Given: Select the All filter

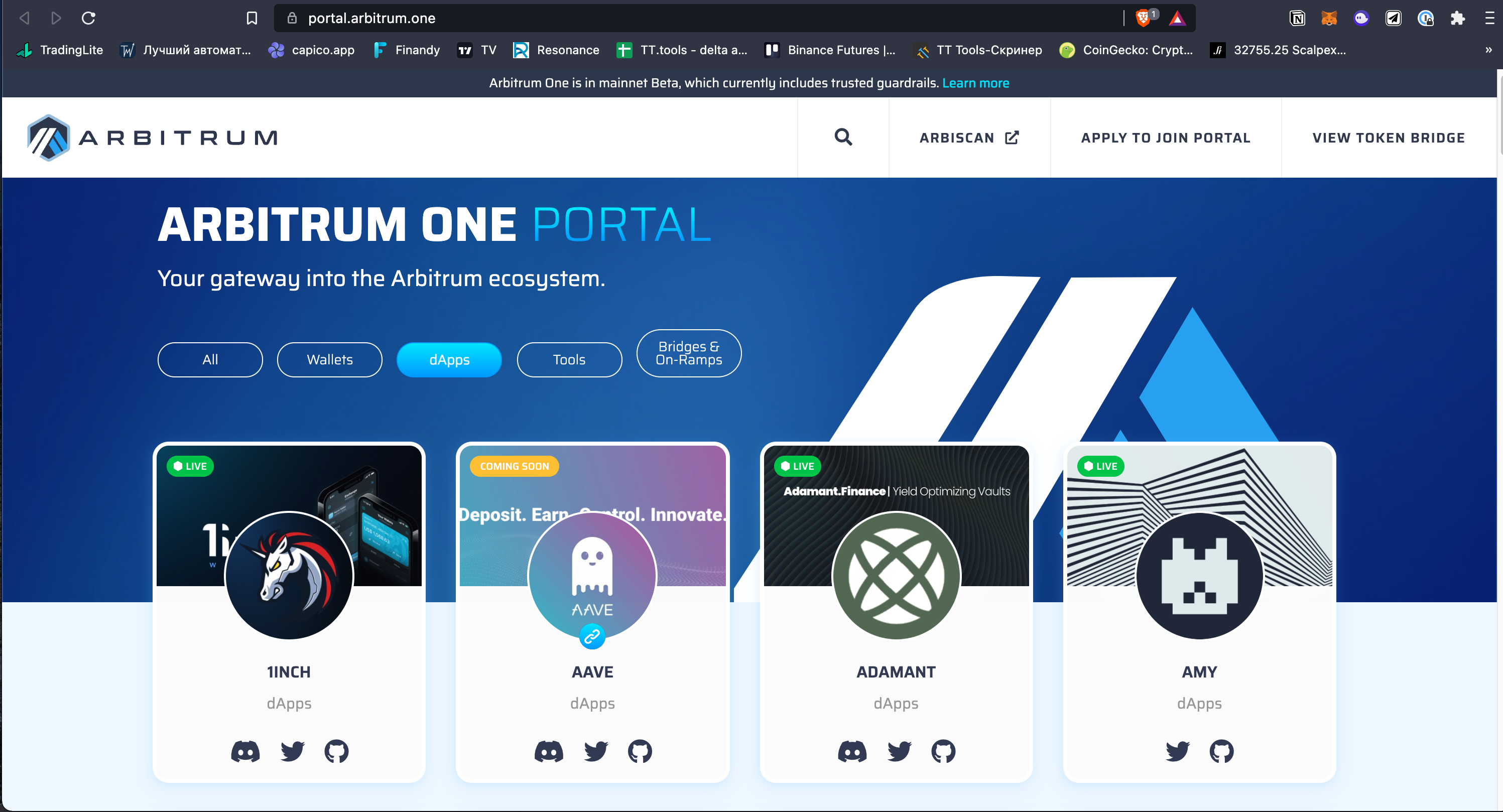Looking at the screenshot, I should pos(210,359).
